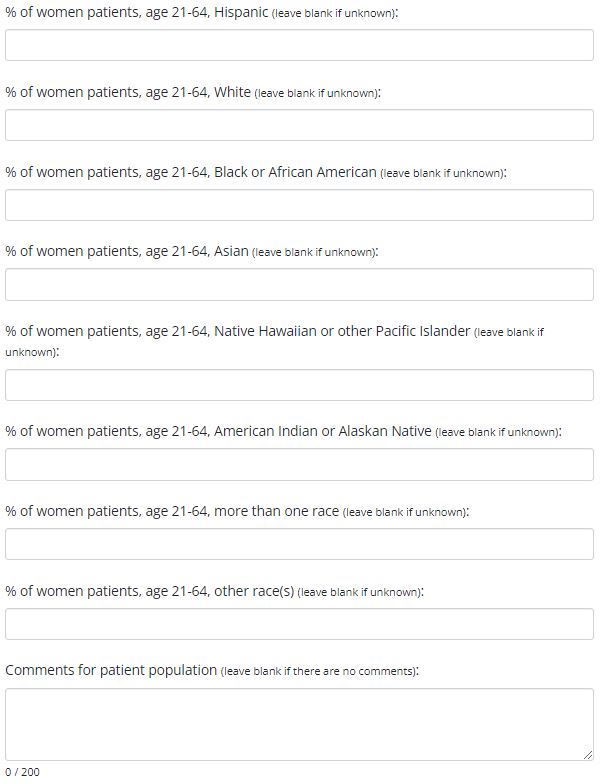Select the more than one race input field
The height and width of the screenshot is (784, 603).
[299, 544]
